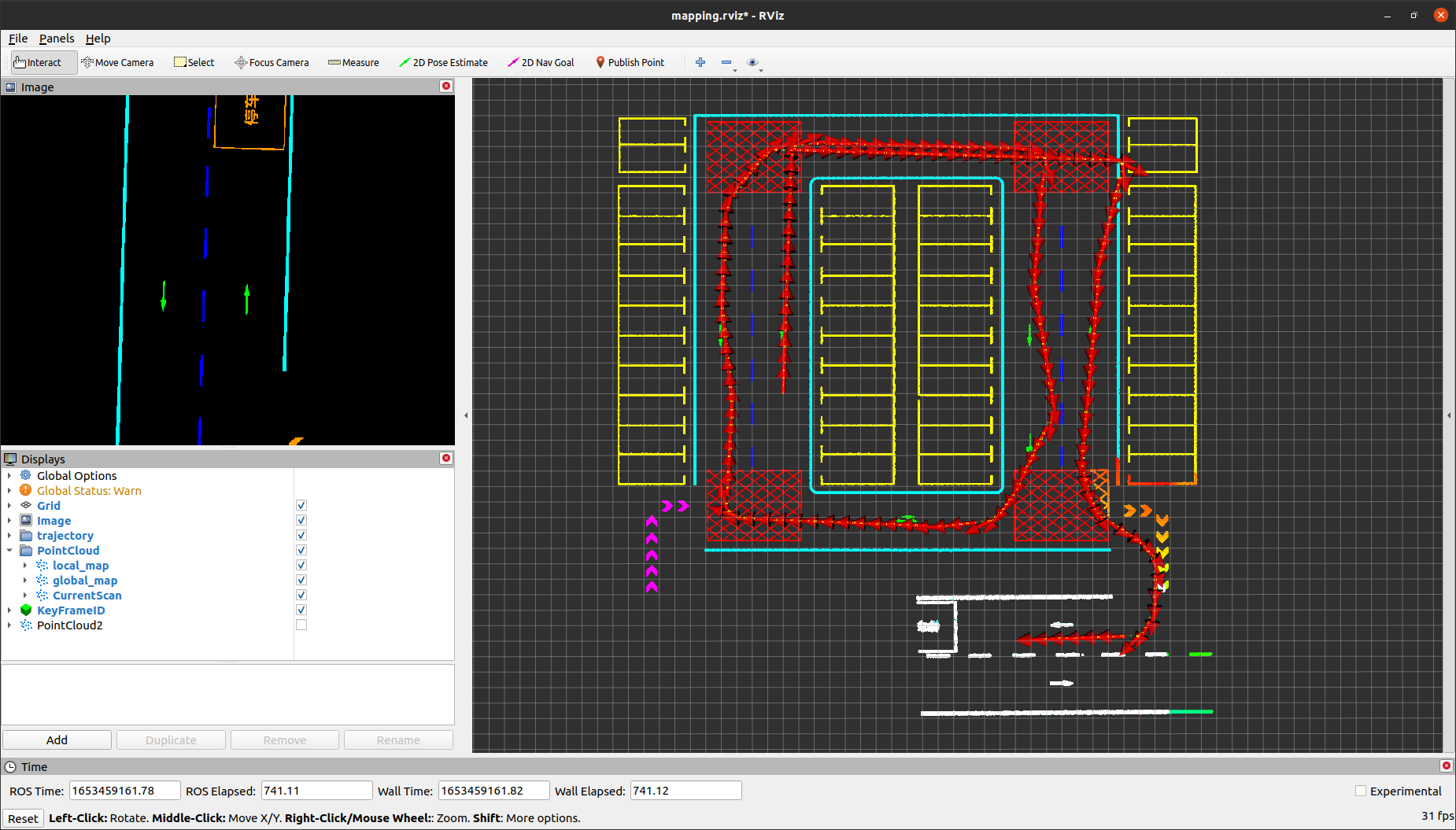Image resolution: width=1456 pixels, height=830 pixels.
Task: Disable the global_map checkbox
Action: pyautogui.click(x=301, y=580)
